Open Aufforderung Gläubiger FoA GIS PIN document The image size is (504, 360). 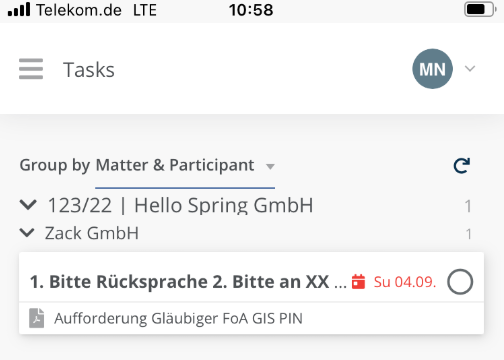point(178,318)
